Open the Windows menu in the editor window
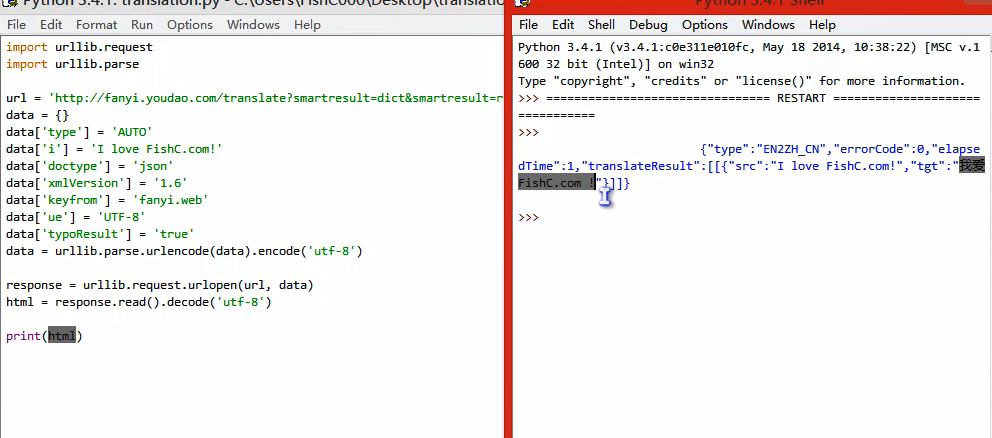The height and width of the screenshot is (438, 992). (253, 24)
